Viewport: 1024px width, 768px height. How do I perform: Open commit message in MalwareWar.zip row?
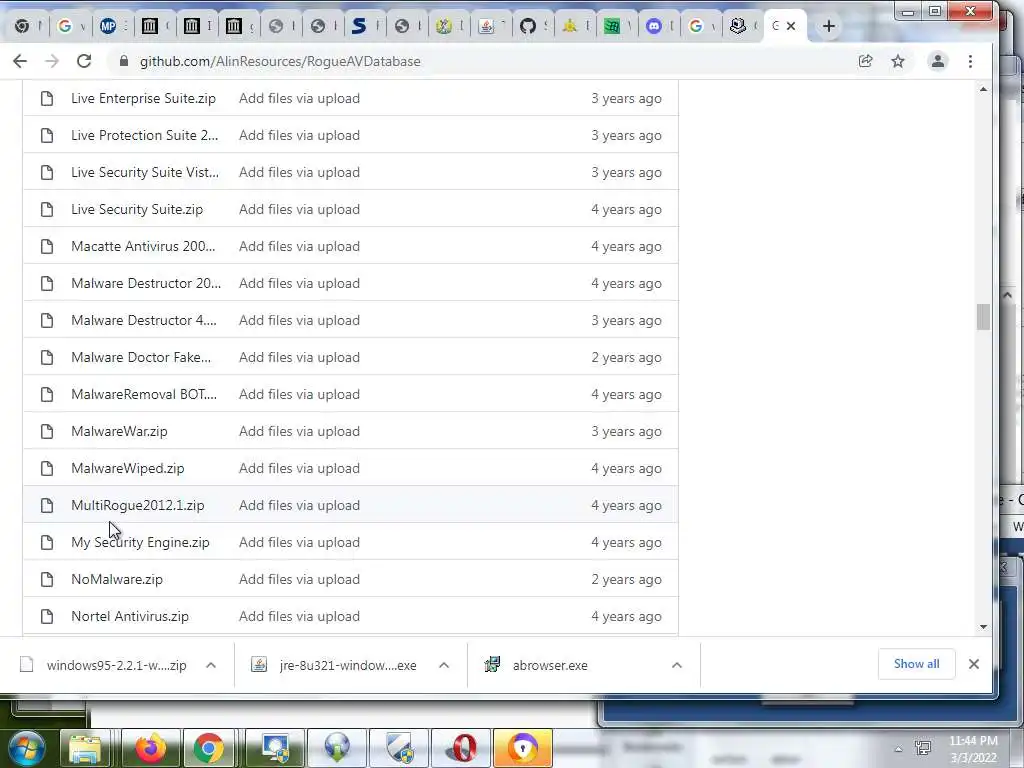(x=299, y=432)
